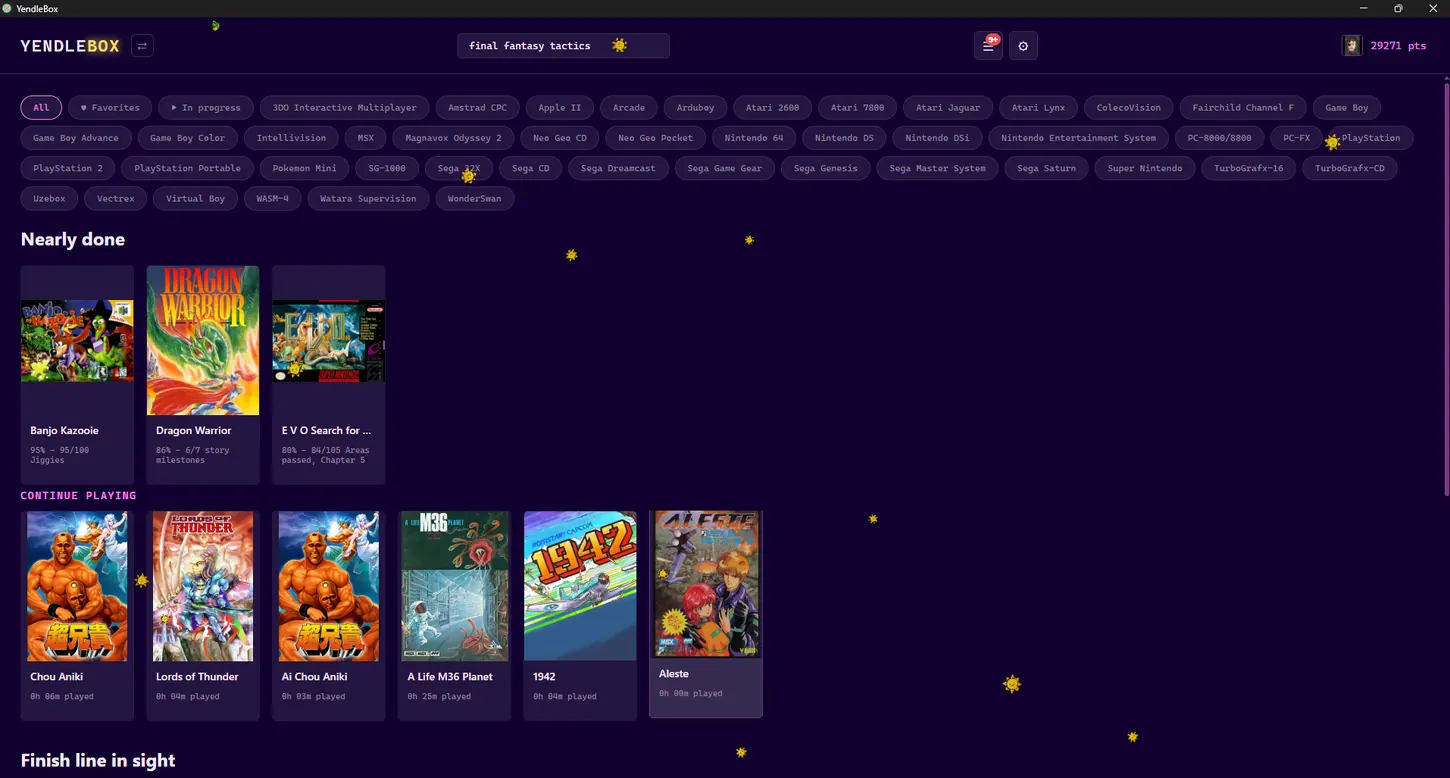Select the All filter chip

[41, 108]
